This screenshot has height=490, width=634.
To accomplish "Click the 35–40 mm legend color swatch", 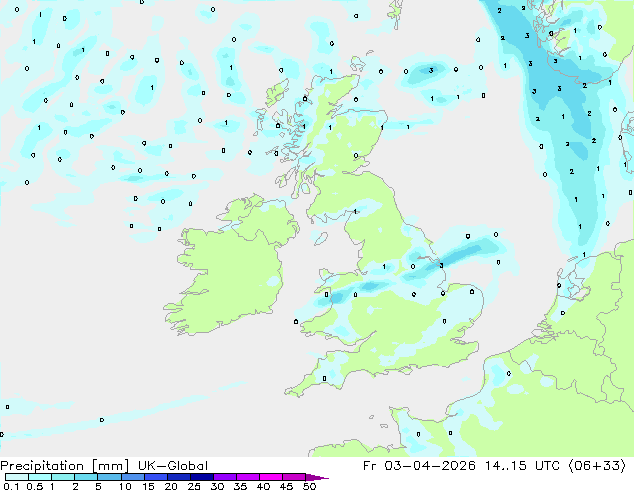I will pyautogui.click(x=248, y=477).
